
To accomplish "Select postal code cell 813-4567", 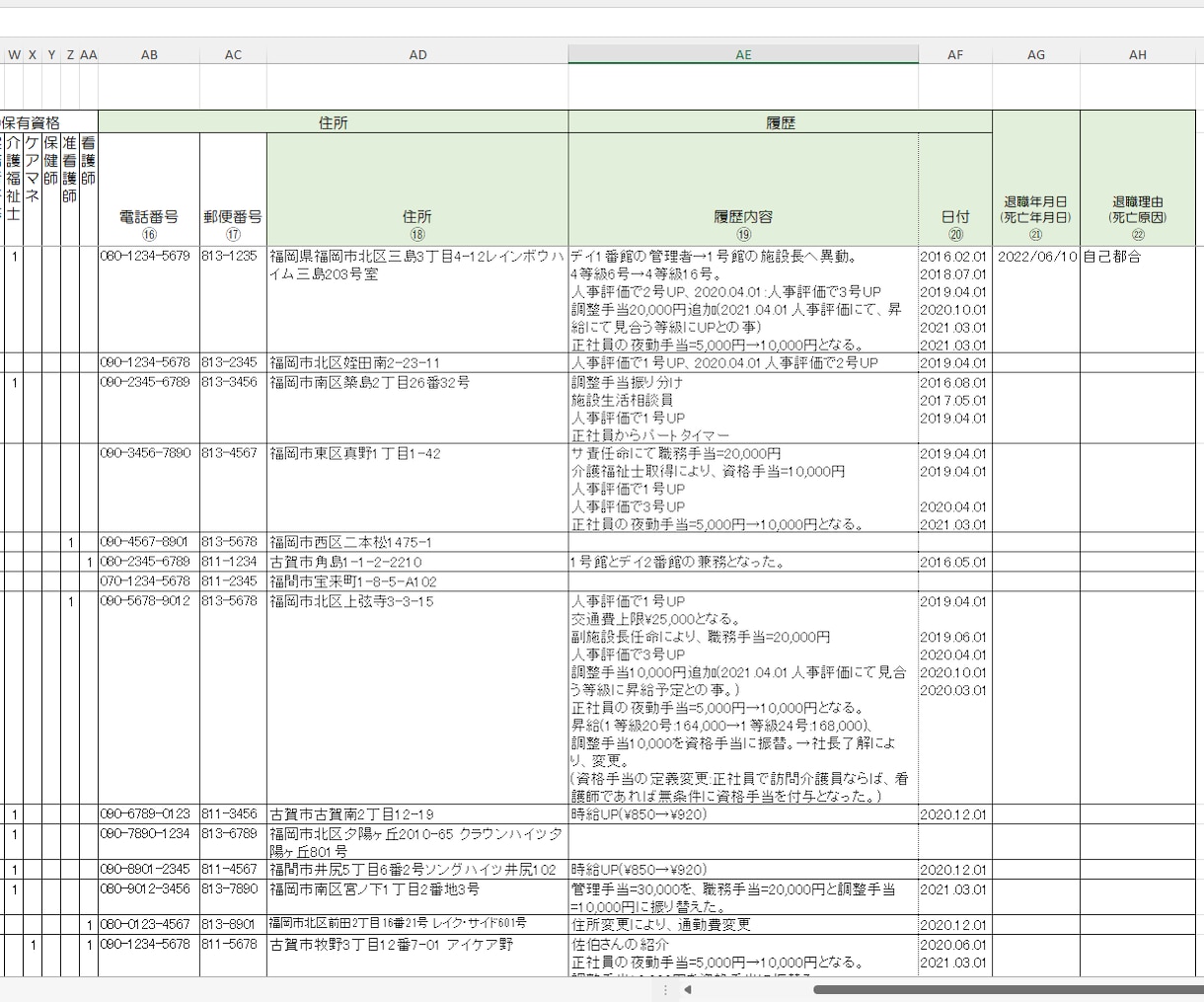I will pyautogui.click(x=233, y=489).
